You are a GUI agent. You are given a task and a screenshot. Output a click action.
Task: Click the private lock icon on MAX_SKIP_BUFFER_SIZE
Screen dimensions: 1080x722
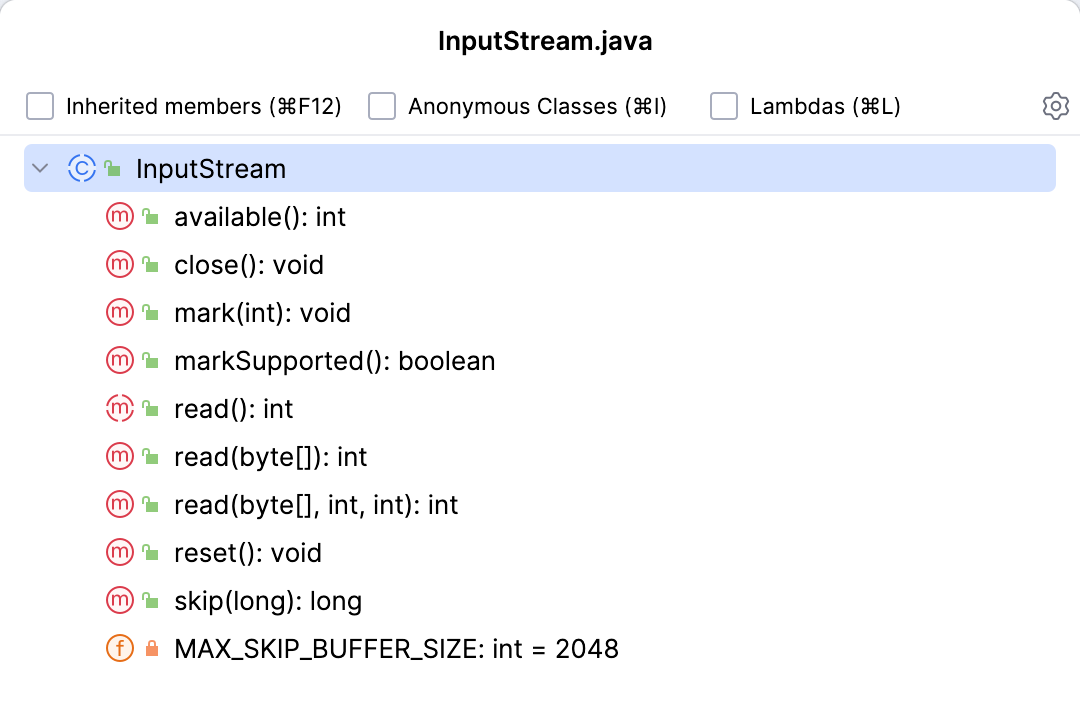(152, 649)
